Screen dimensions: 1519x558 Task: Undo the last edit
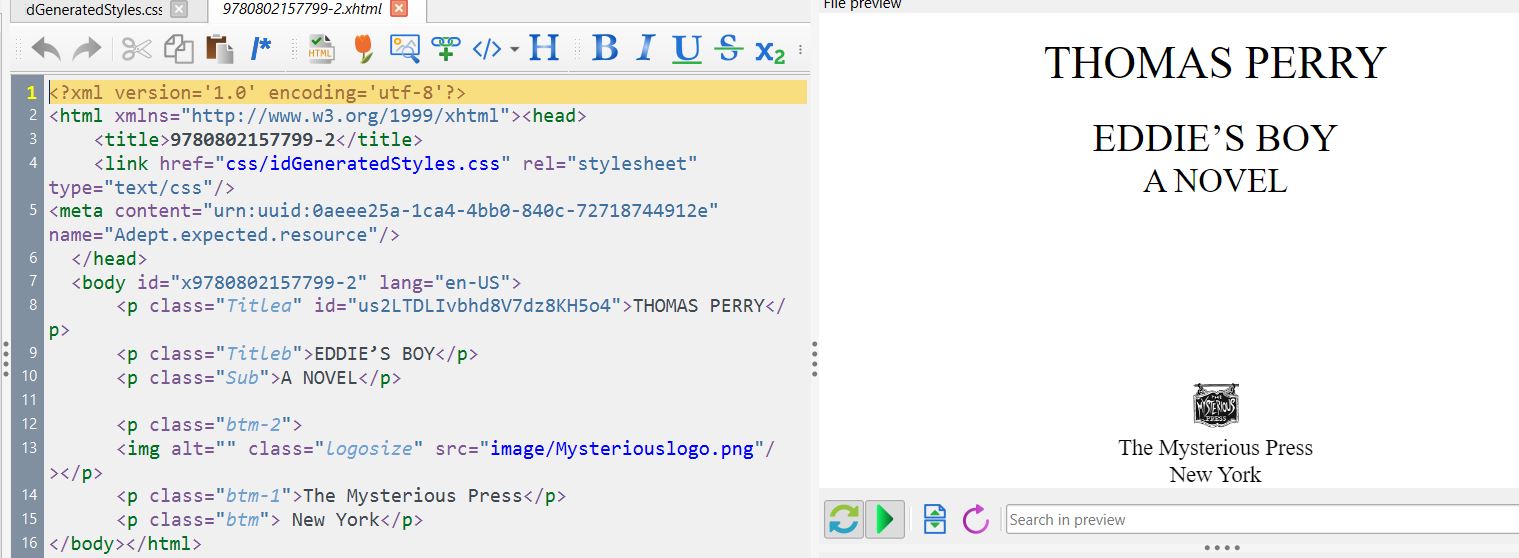(x=47, y=48)
